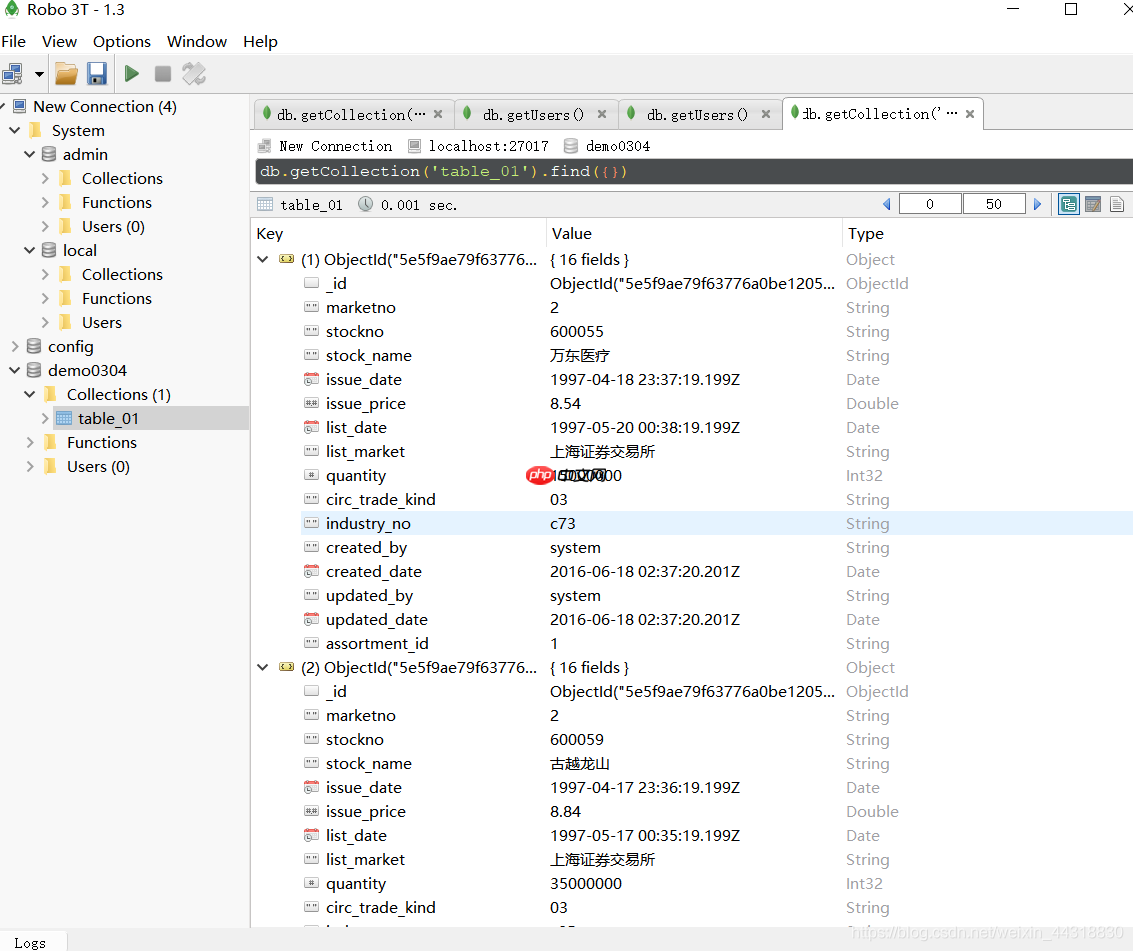Switch results to table view mode
Viewport: 1133px width, 951px height.
click(1093, 203)
